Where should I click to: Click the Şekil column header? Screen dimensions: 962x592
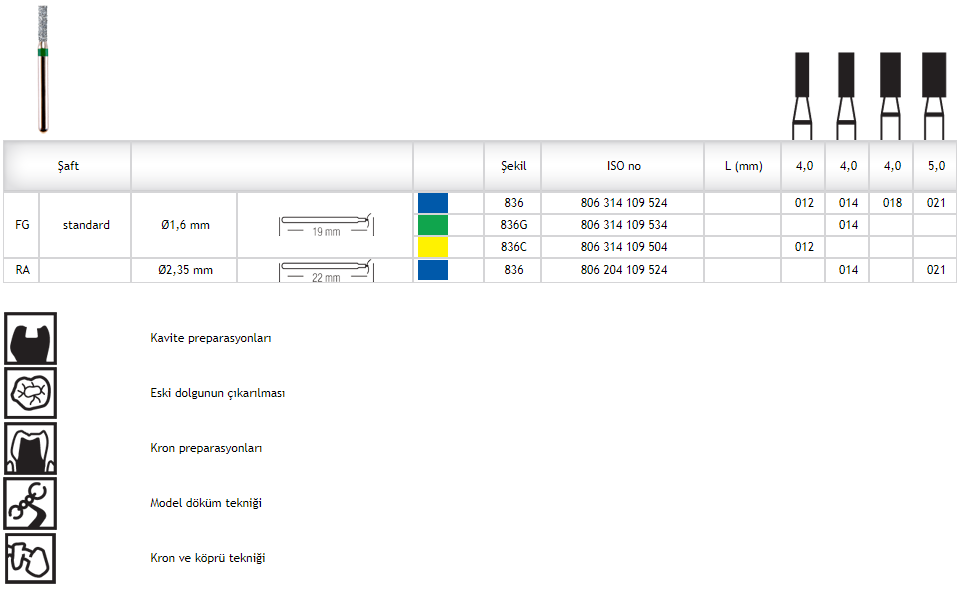(513, 166)
